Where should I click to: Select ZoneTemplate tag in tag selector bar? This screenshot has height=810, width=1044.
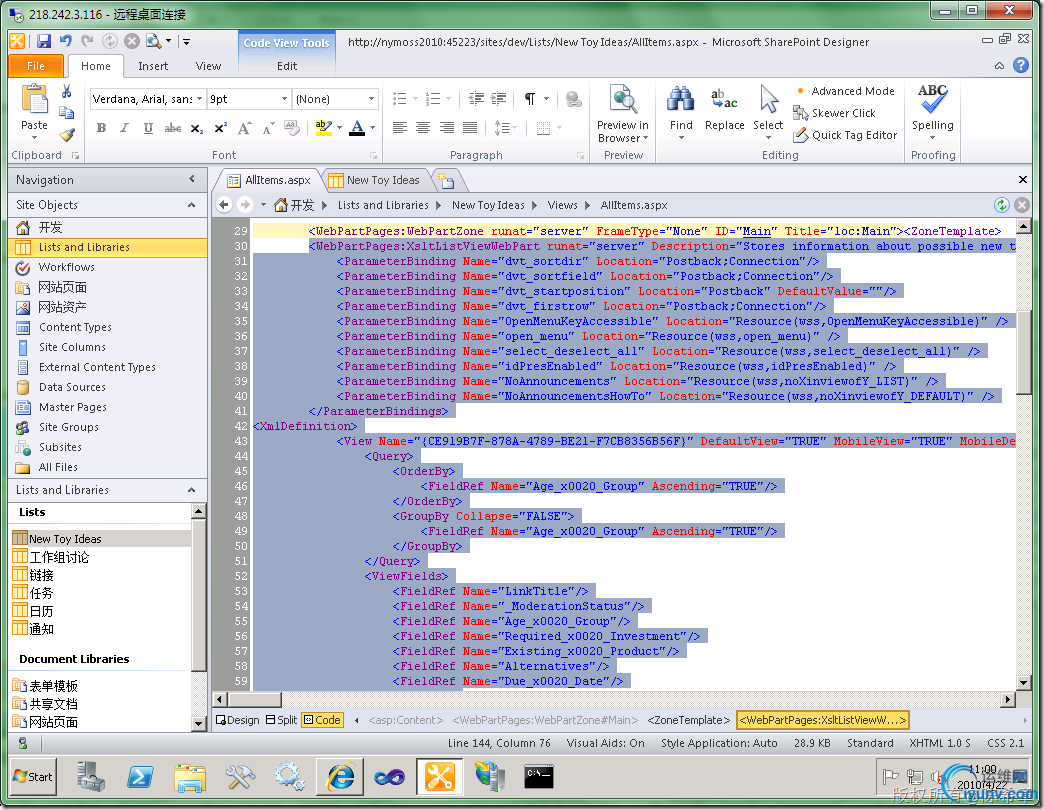click(688, 720)
